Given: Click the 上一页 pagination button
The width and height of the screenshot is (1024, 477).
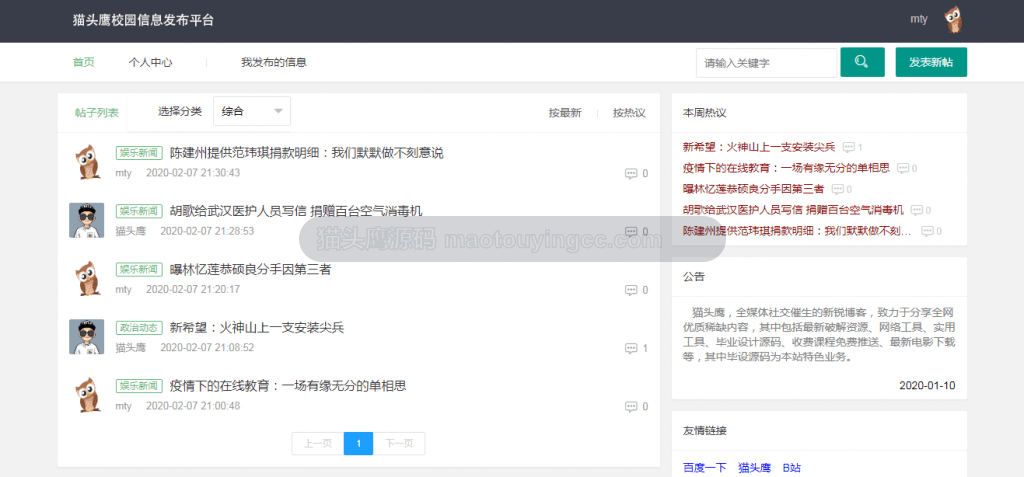Looking at the screenshot, I should click(318, 444).
